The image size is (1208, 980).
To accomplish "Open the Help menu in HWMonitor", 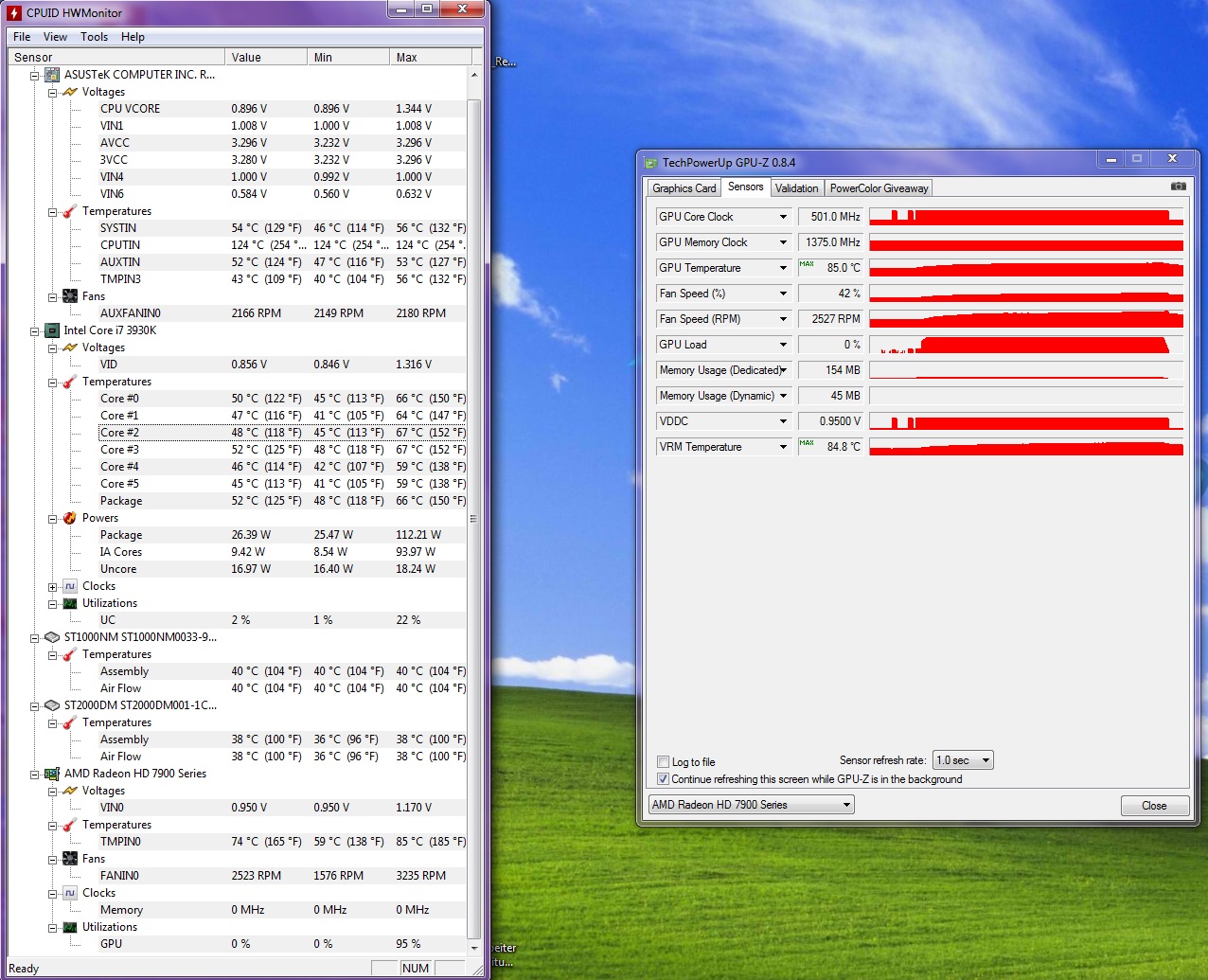I will coord(133,37).
